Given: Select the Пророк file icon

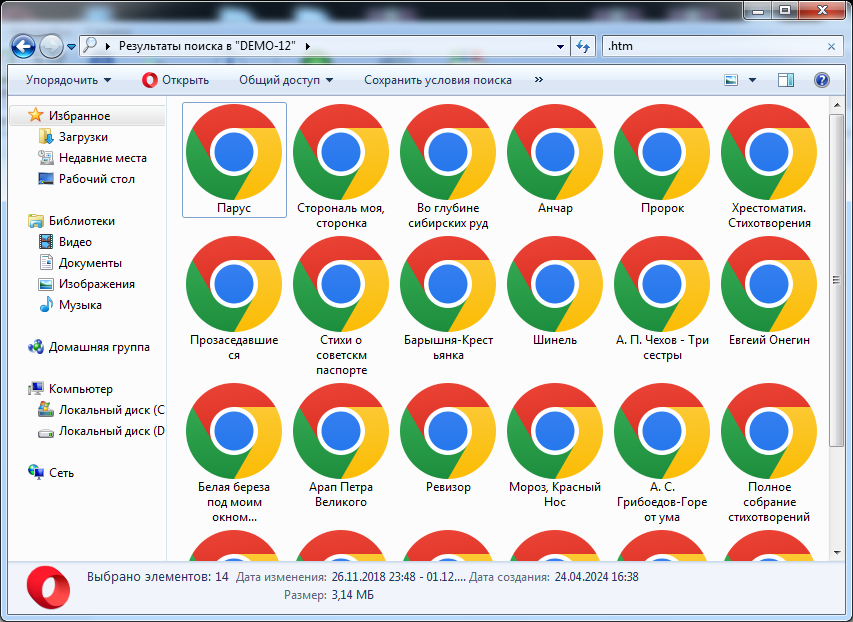Looking at the screenshot, I should click(662, 160).
